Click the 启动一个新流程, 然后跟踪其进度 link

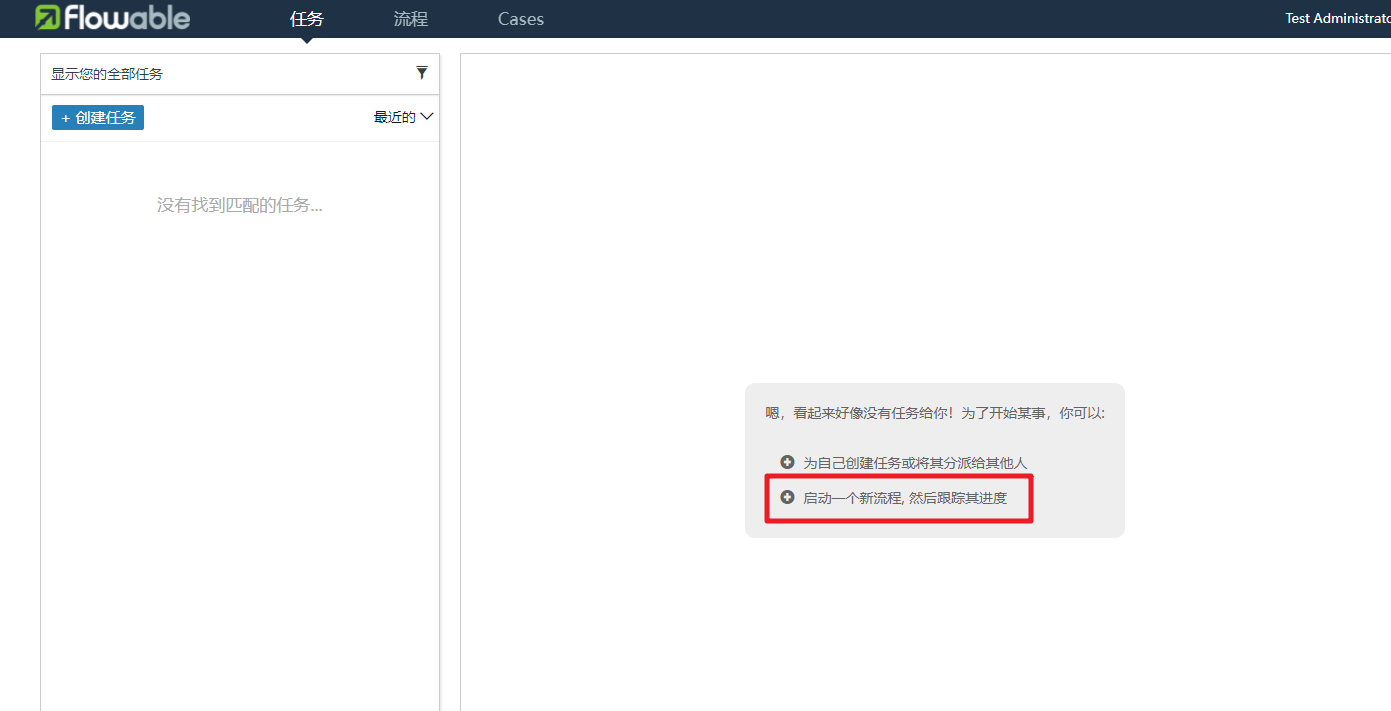905,498
